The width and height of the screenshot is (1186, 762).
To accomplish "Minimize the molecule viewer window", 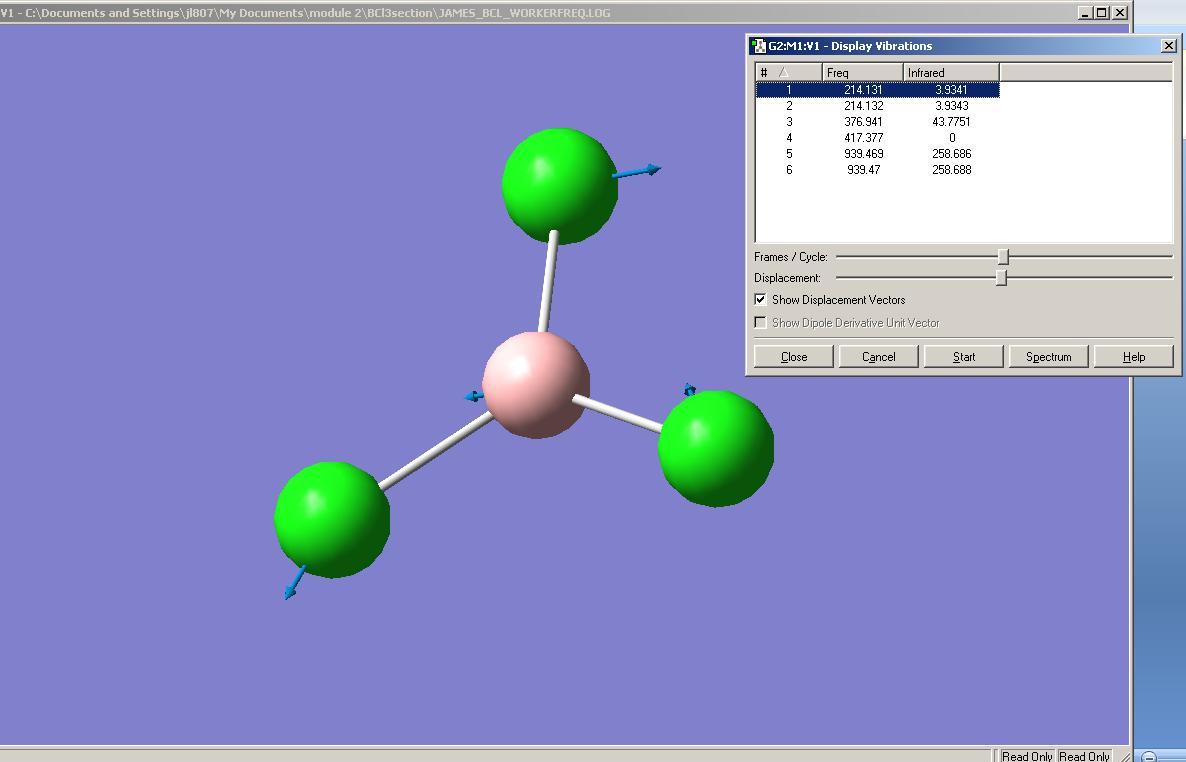I will 1085,12.
